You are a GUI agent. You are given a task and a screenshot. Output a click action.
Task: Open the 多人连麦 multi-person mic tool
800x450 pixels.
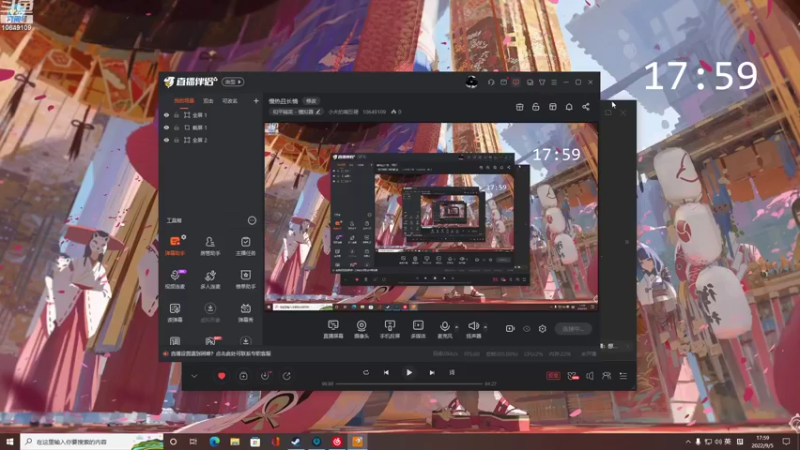point(210,279)
